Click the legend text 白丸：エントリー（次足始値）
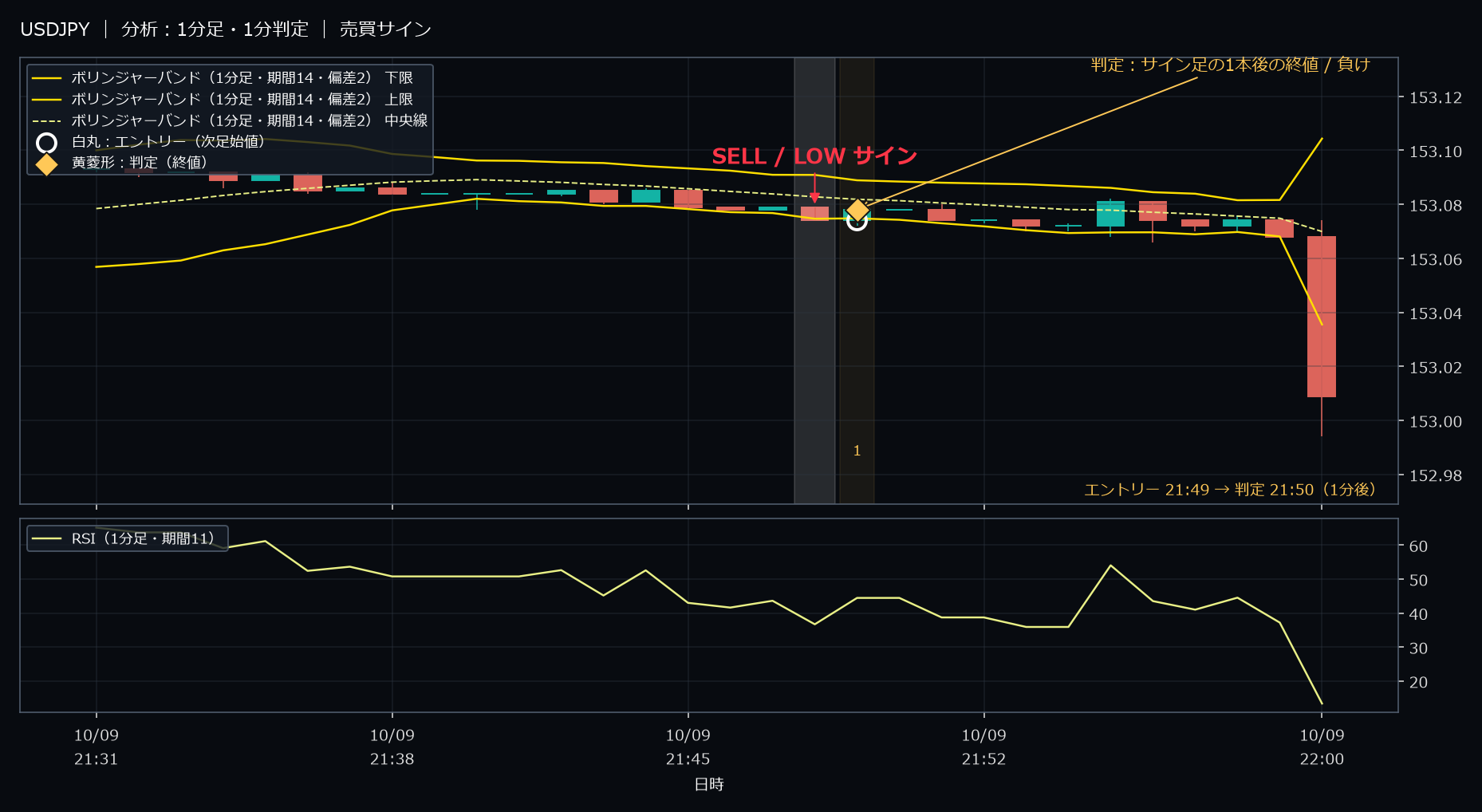Viewport: 1482px width, 812px height. tap(168, 142)
